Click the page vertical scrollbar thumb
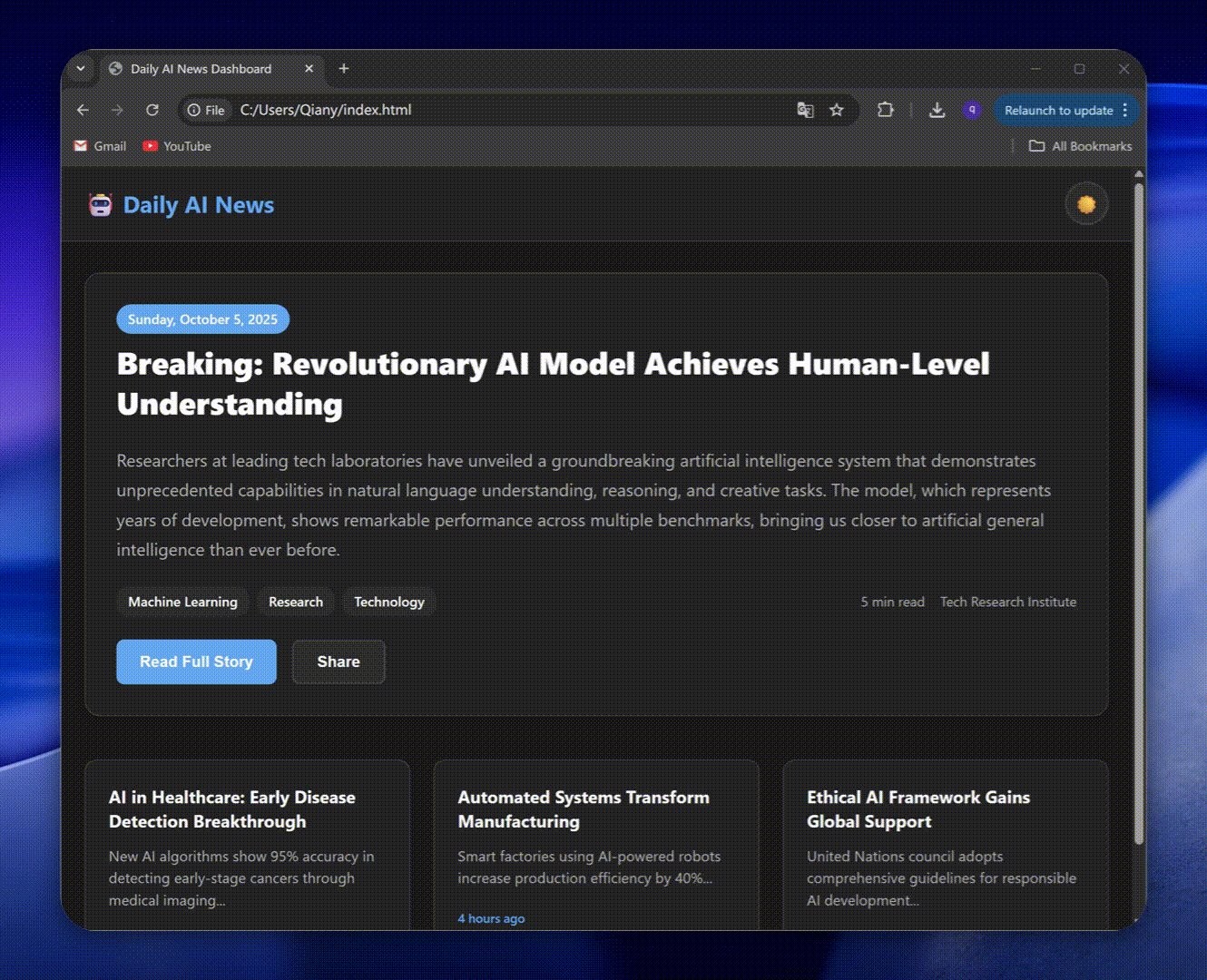 coord(1139,513)
